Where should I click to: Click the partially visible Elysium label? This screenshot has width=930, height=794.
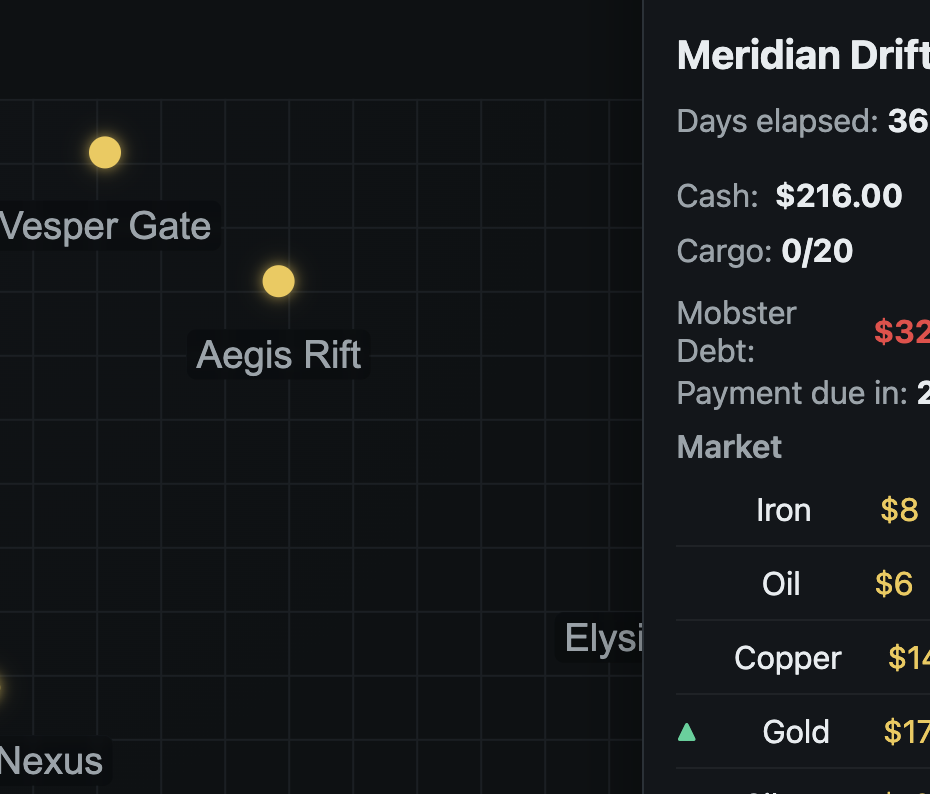pos(600,638)
